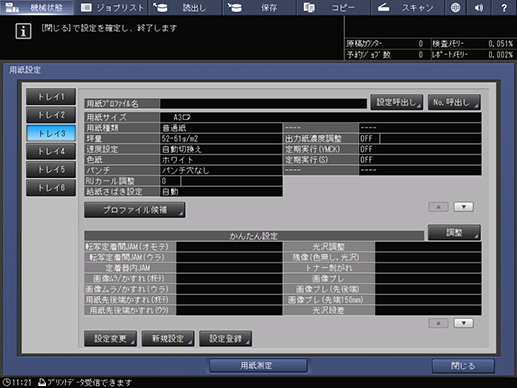Screen dimensions: 517x388
Task: Click the up arrow under かんたん設定 table
Action: coord(438,323)
